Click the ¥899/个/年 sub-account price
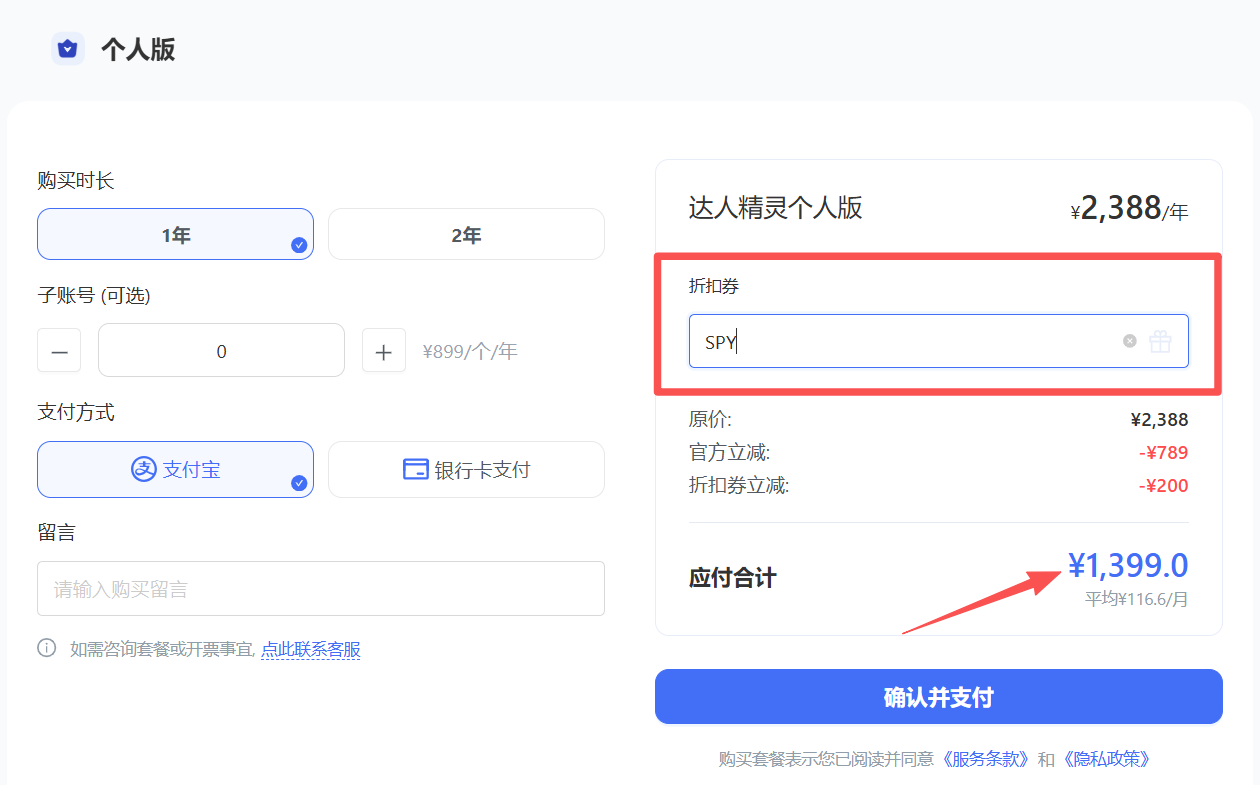The height and width of the screenshot is (785, 1260). click(x=470, y=351)
